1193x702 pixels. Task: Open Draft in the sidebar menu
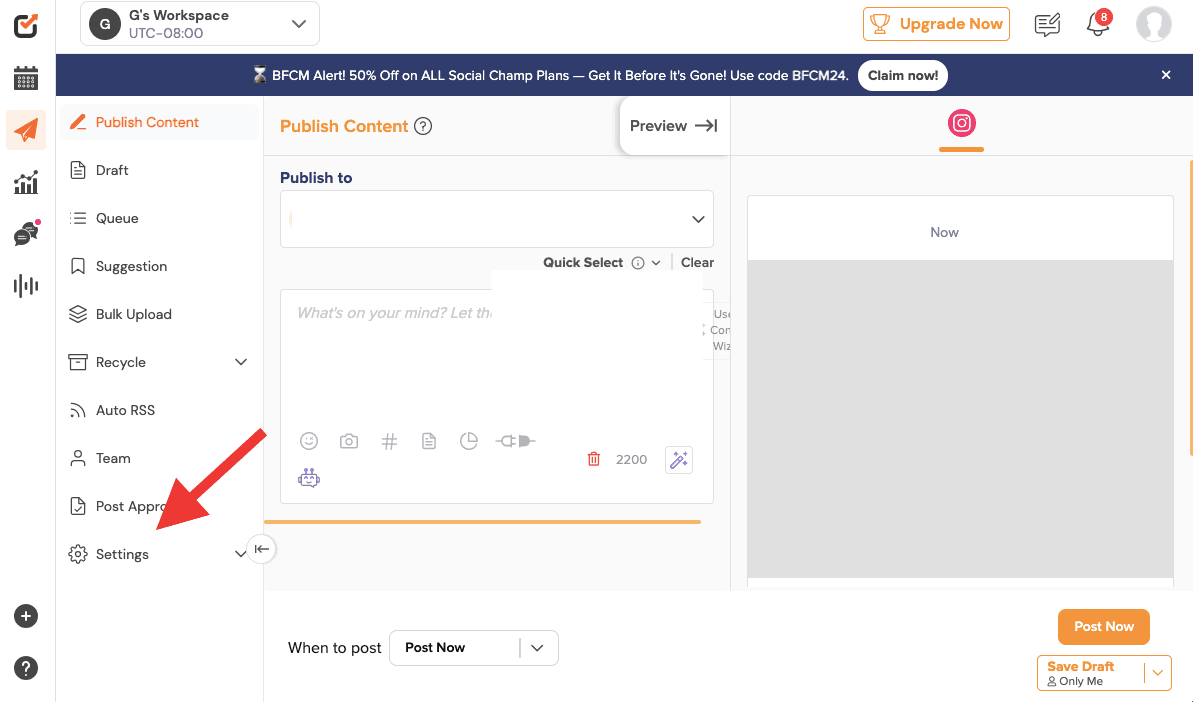tap(112, 170)
